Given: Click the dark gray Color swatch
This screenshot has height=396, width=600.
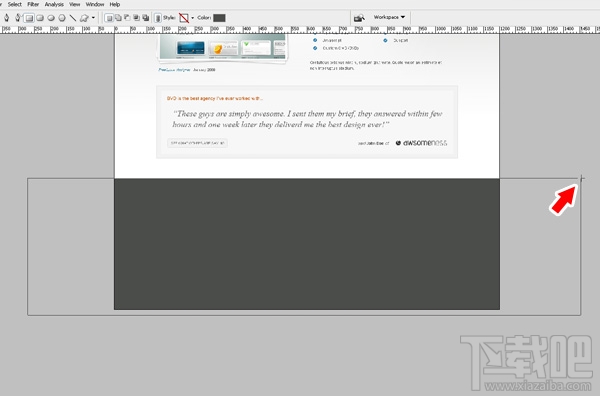Looking at the screenshot, I should (219, 18).
